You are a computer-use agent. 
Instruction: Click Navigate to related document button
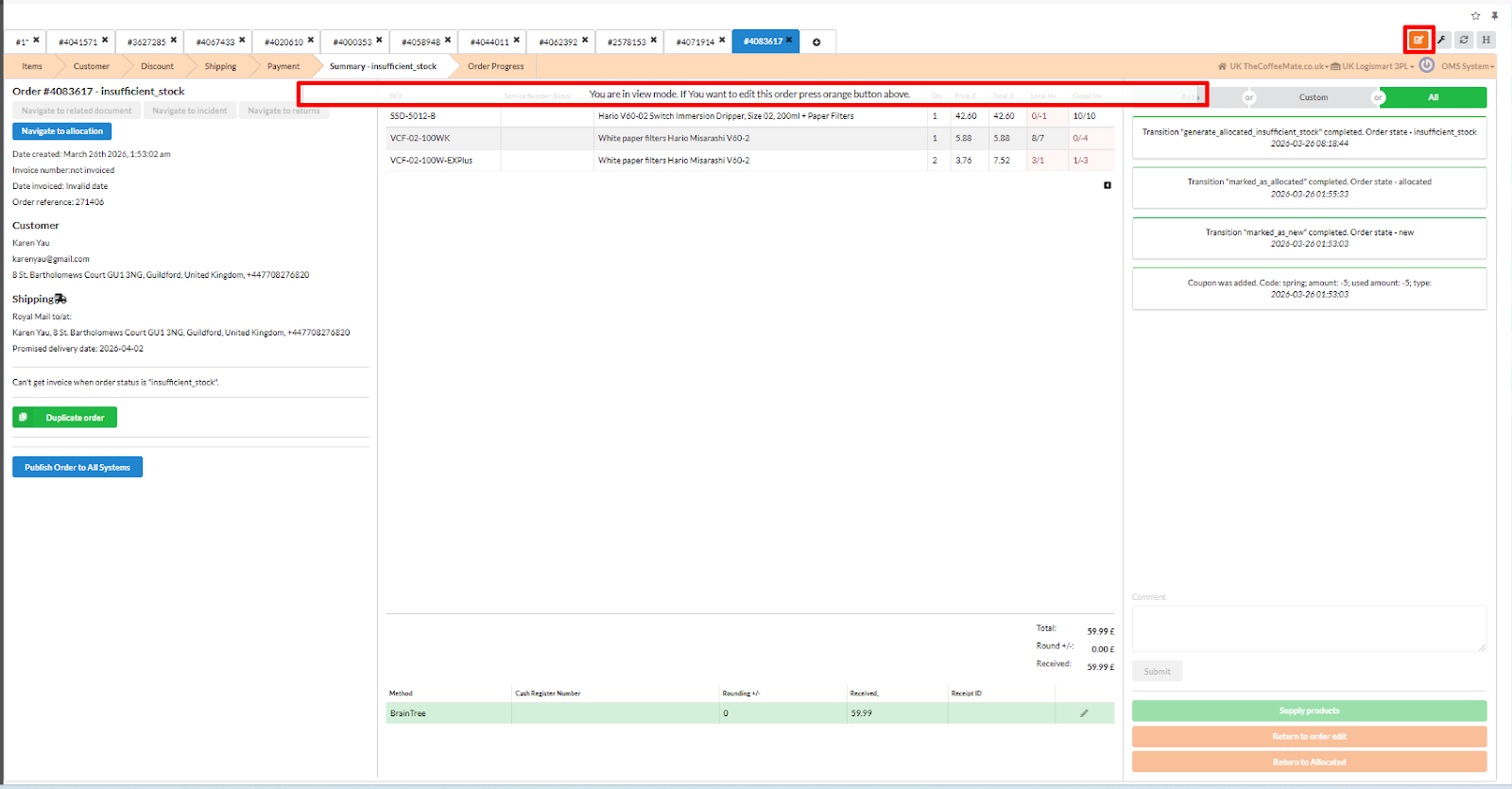tap(77, 111)
